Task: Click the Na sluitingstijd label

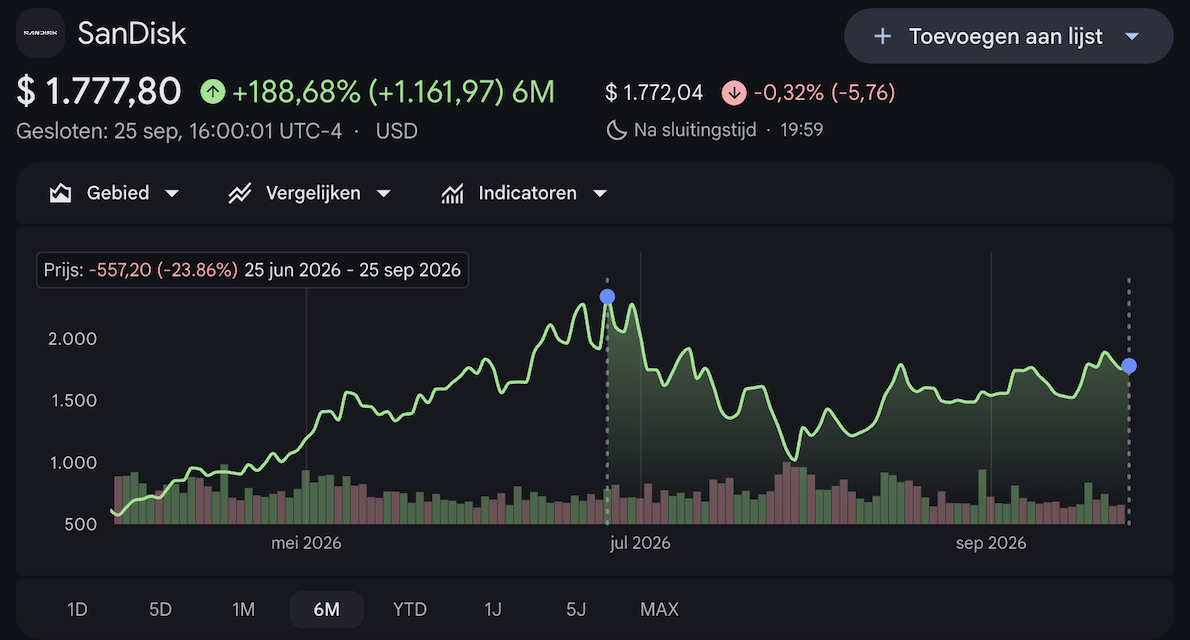Action: tap(695, 130)
